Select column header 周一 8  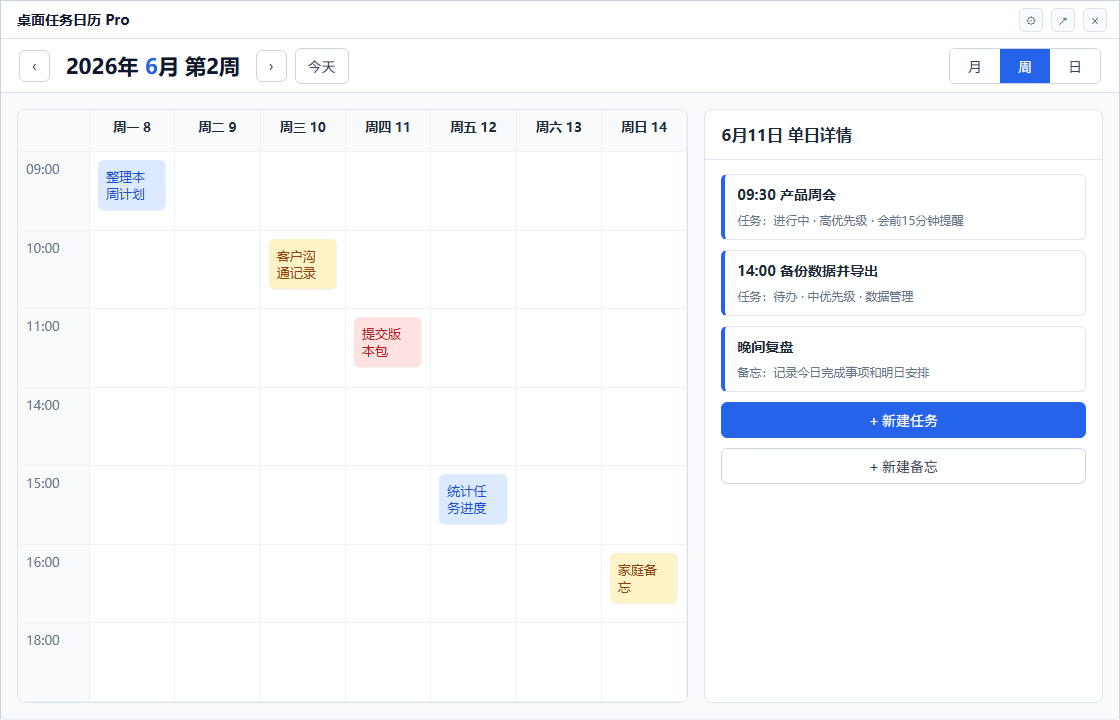click(x=132, y=127)
